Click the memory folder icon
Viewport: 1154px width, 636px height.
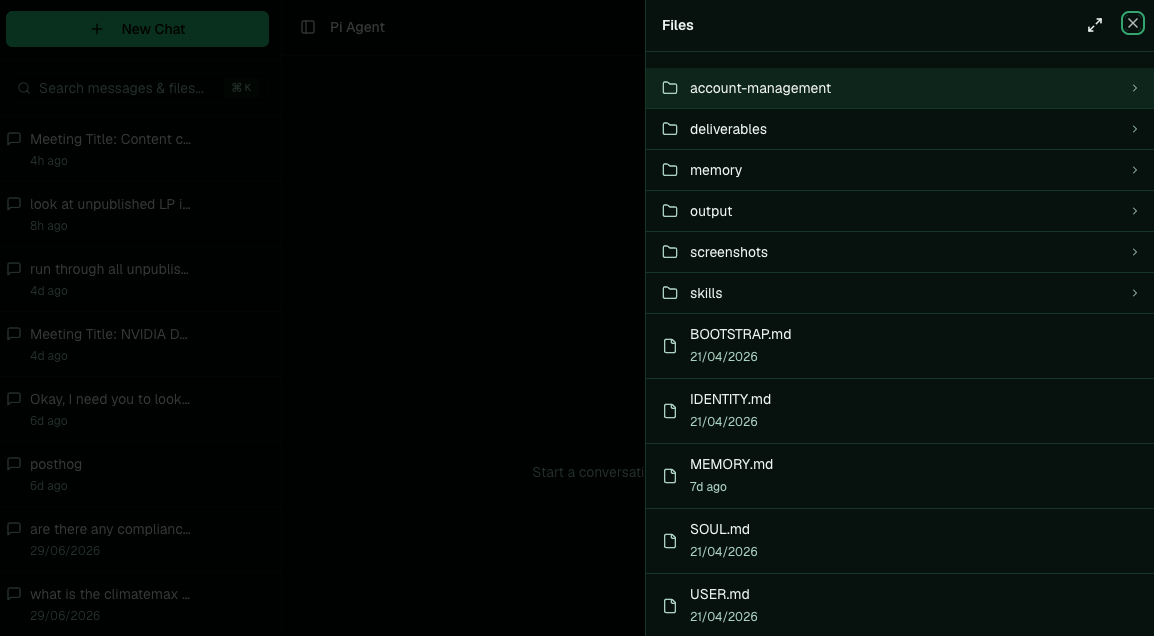[x=670, y=170]
